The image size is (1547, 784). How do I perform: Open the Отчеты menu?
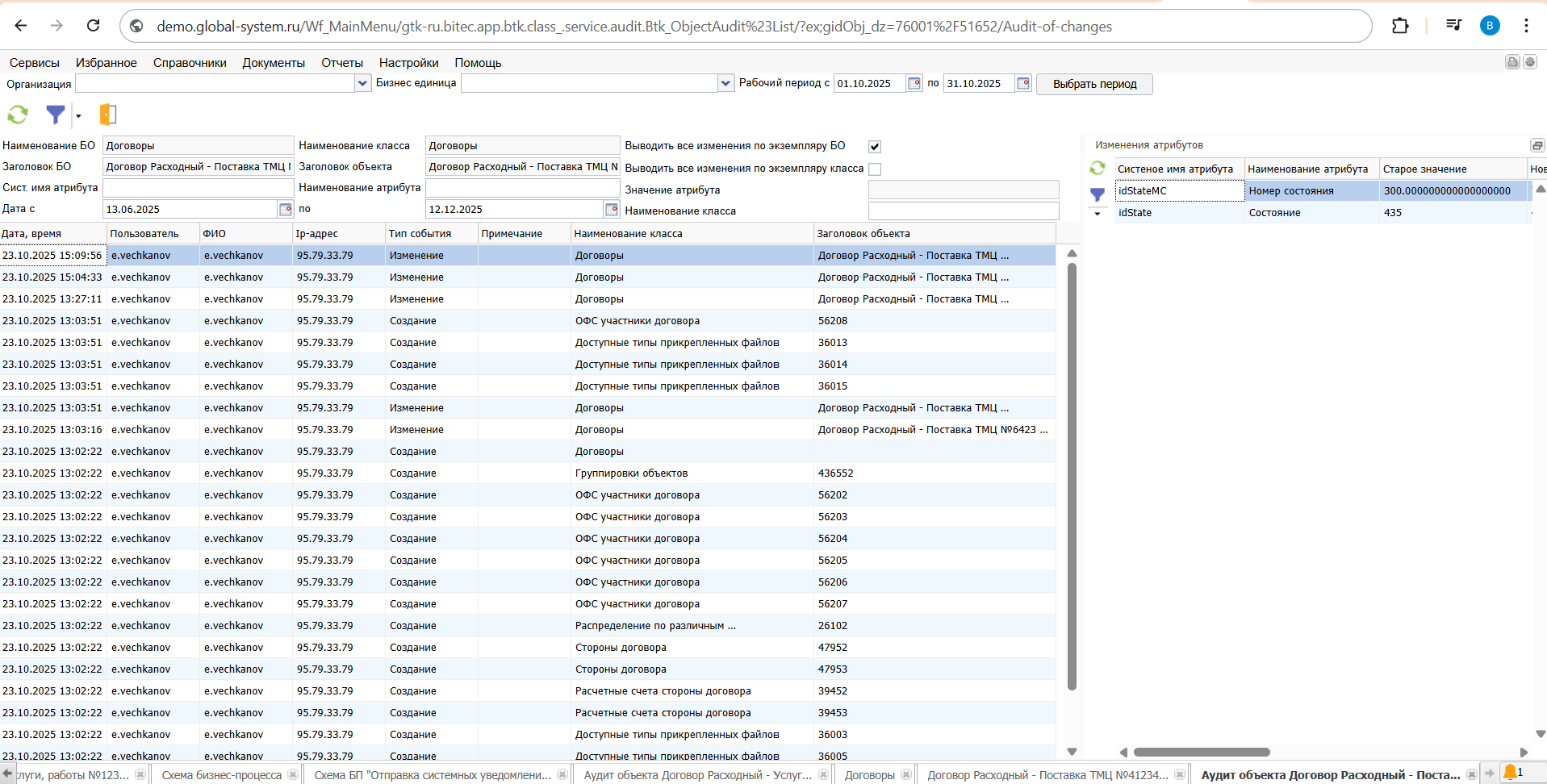tap(342, 63)
